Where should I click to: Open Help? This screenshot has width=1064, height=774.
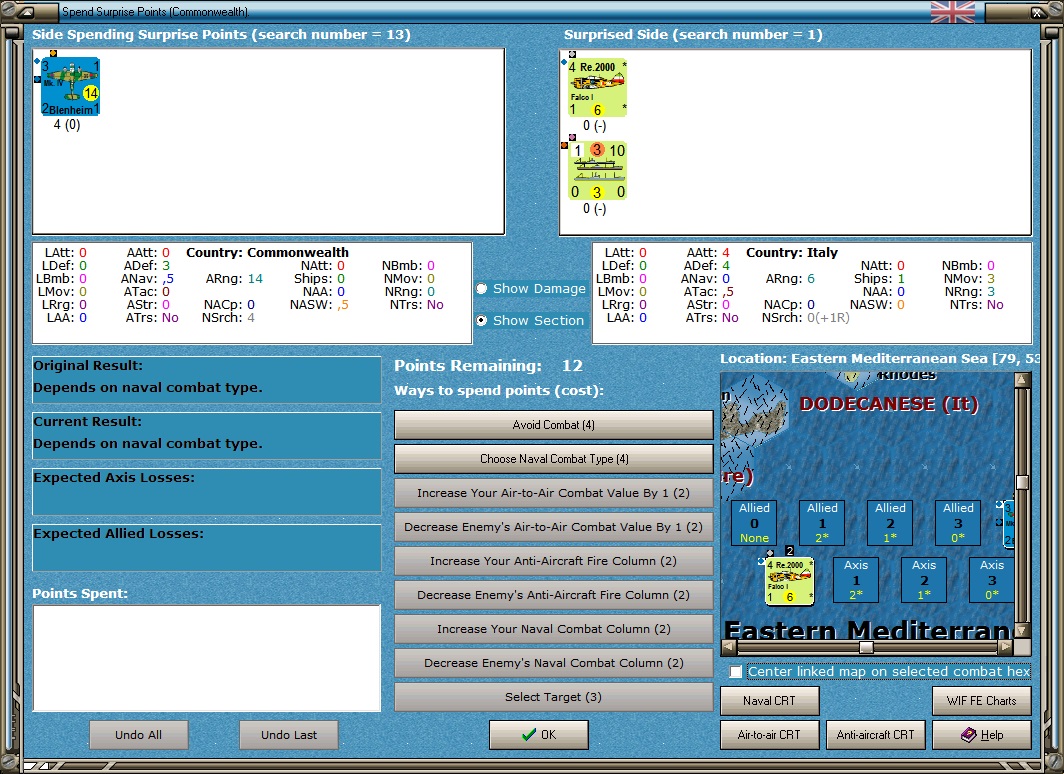pos(982,735)
